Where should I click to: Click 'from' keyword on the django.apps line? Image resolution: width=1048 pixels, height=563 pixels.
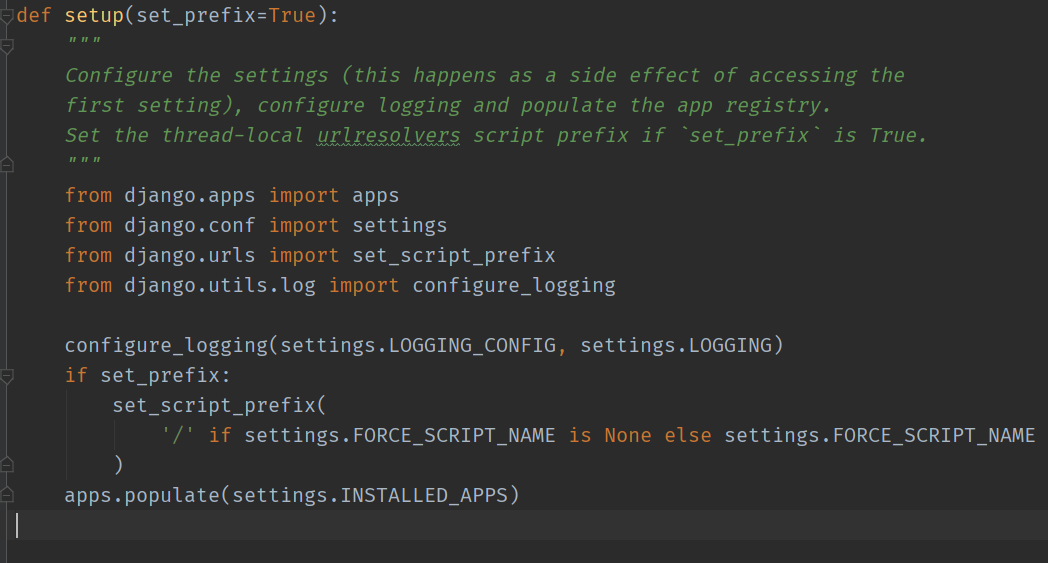tap(88, 196)
